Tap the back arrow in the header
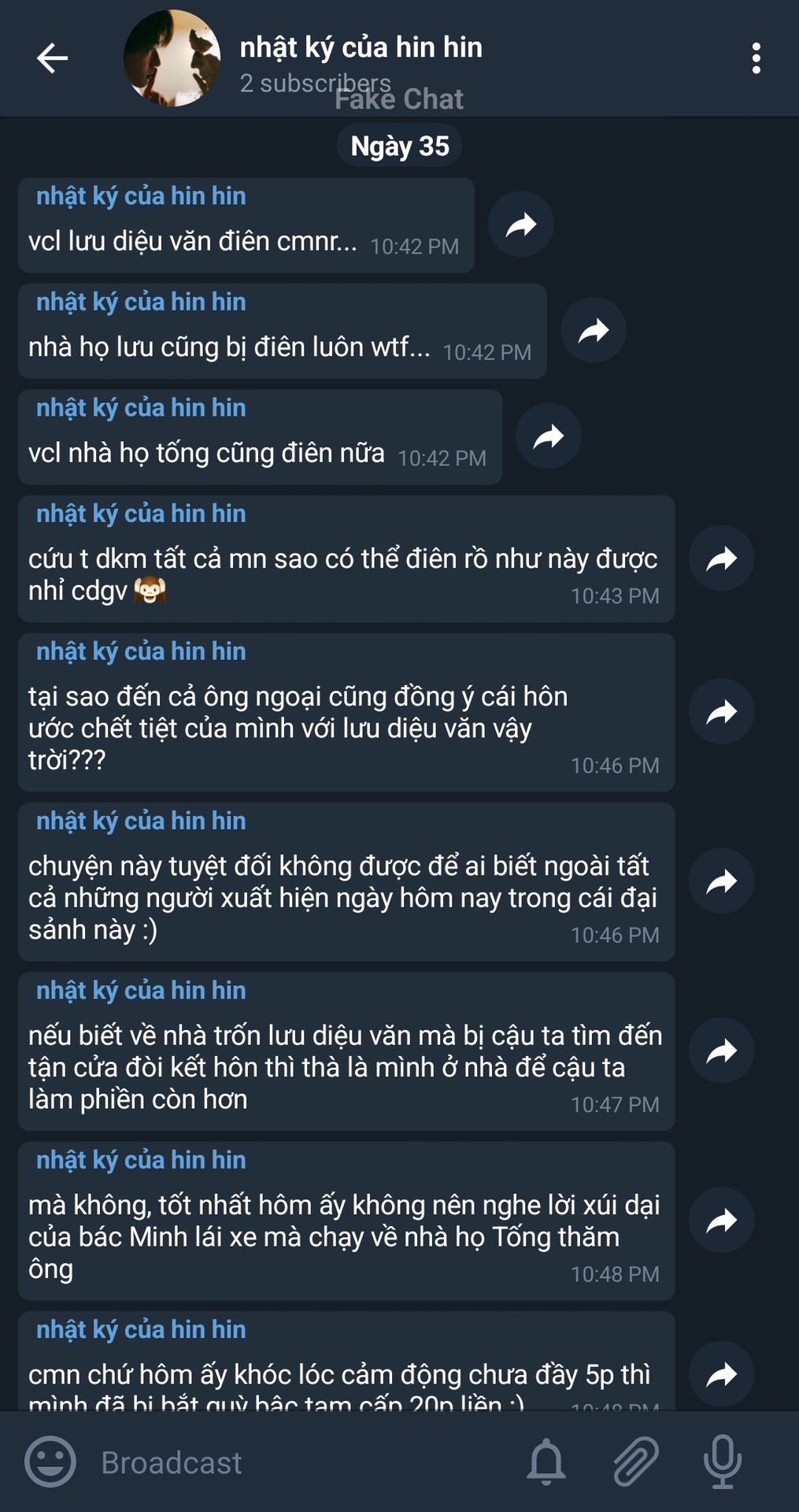The width and height of the screenshot is (799, 1512). (52, 58)
